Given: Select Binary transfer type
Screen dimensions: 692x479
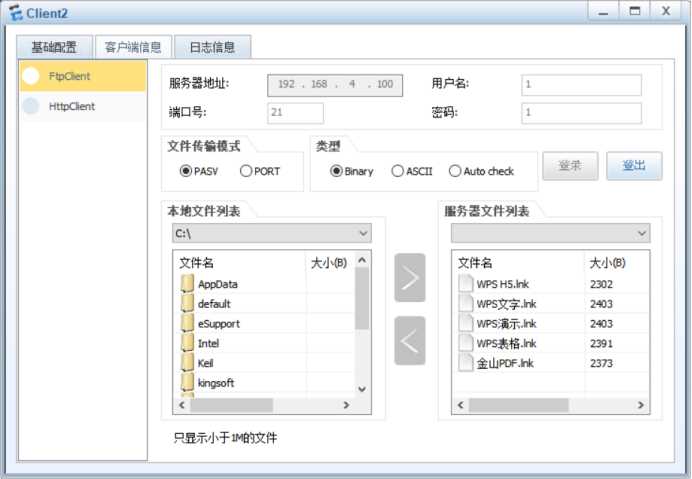Looking at the screenshot, I should 336,171.
